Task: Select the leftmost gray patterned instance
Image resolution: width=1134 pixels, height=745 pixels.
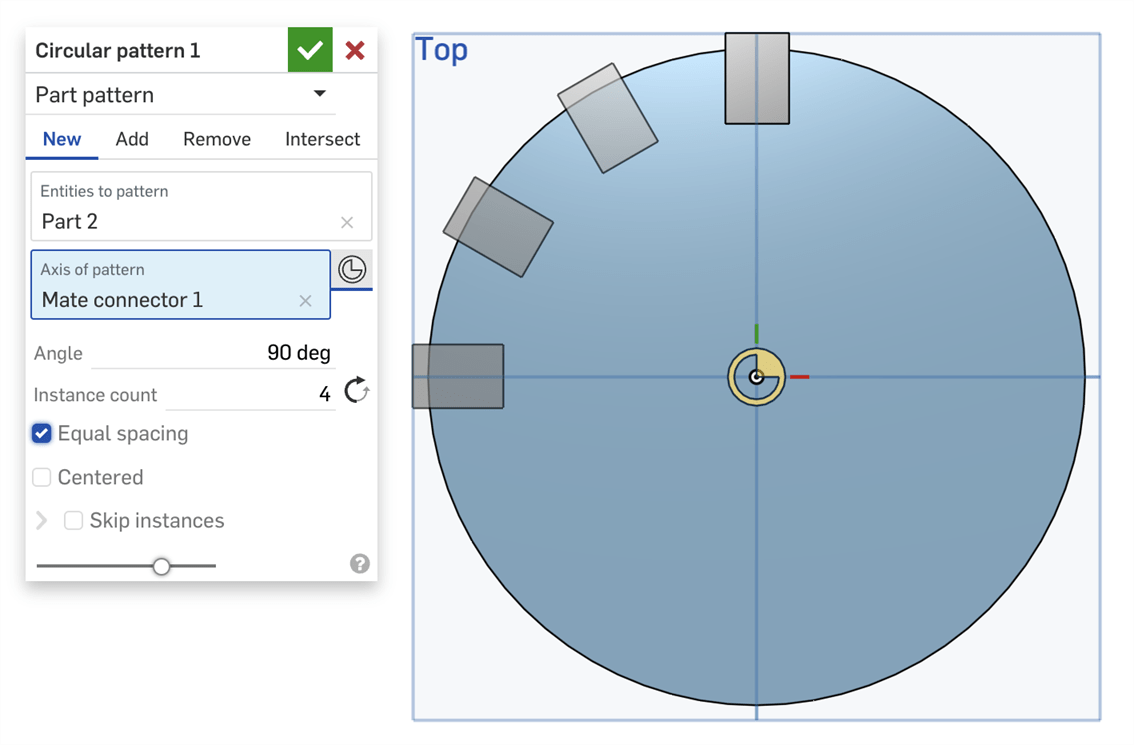Action: click(458, 376)
